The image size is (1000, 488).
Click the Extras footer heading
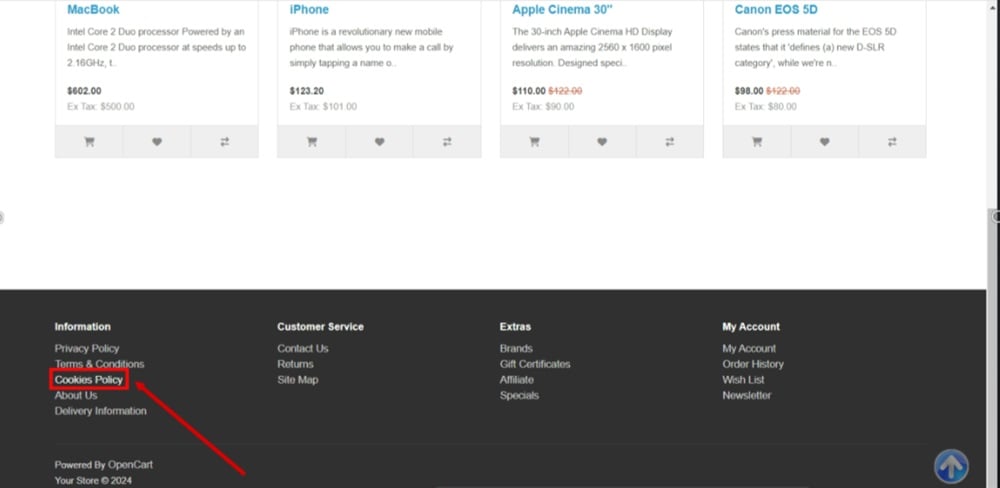tap(515, 327)
